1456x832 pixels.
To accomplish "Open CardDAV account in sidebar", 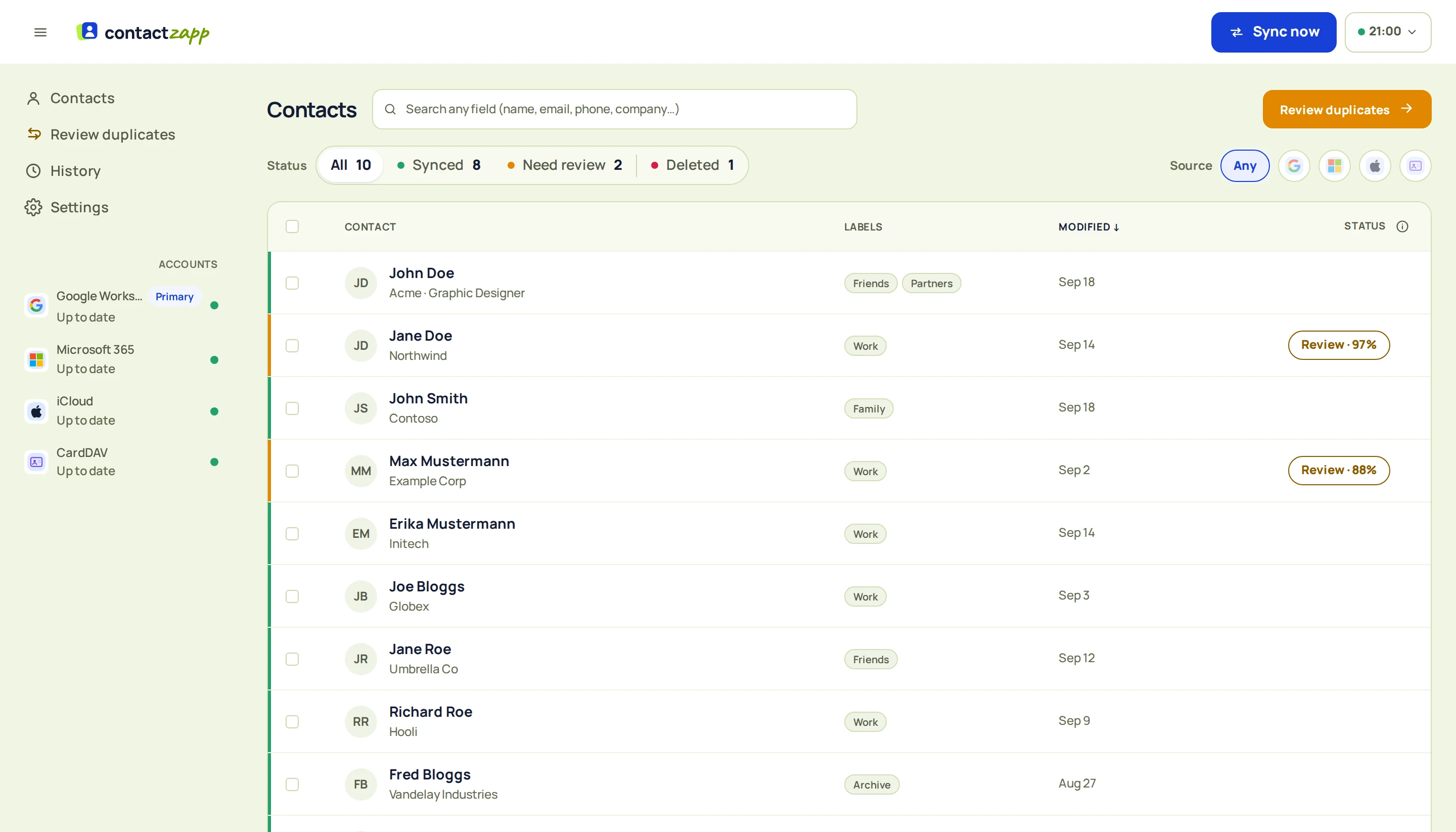I will click(122, 461).
